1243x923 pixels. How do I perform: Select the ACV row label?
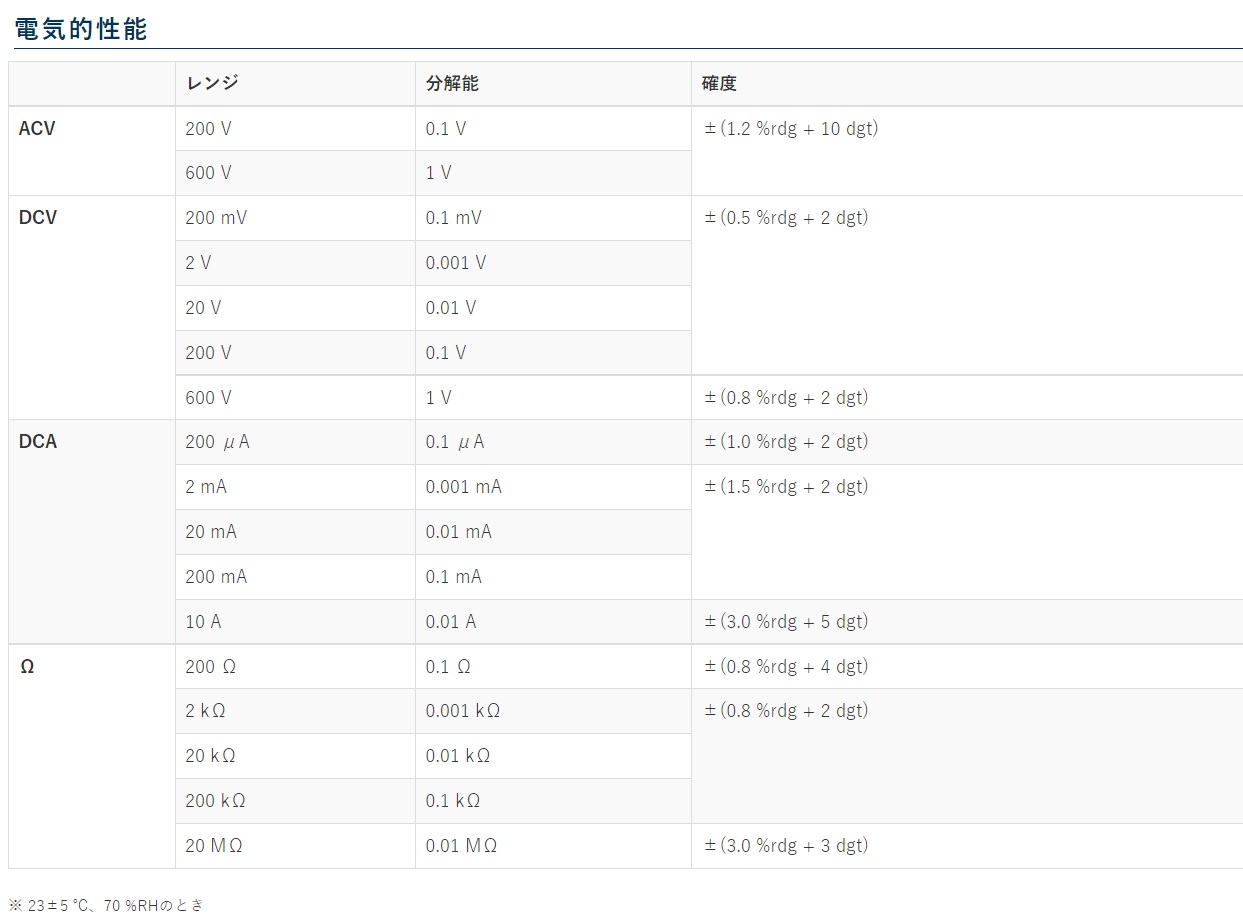tap(37, 129)
